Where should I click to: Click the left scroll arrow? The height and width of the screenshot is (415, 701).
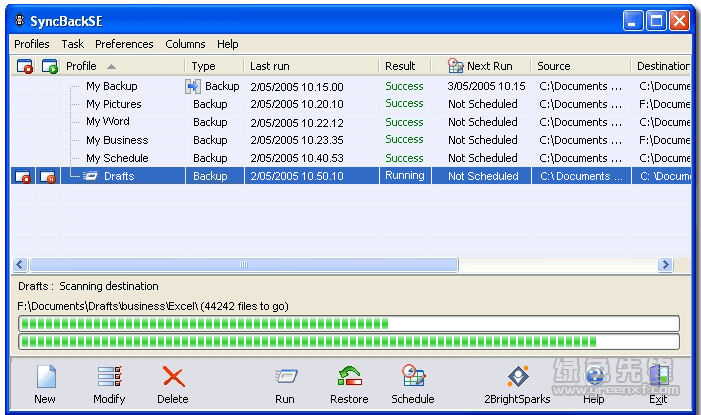pos(20,265)
